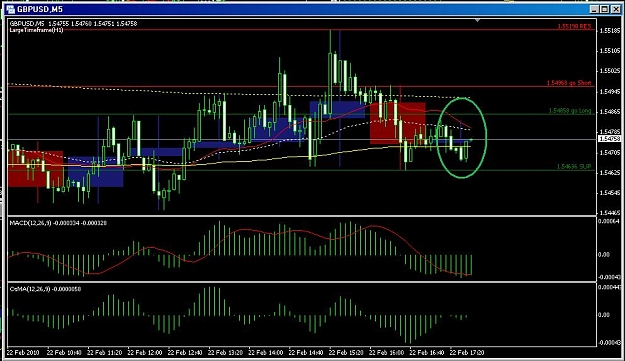Click 1.54785 on the price axis

[x=610, y=131]
